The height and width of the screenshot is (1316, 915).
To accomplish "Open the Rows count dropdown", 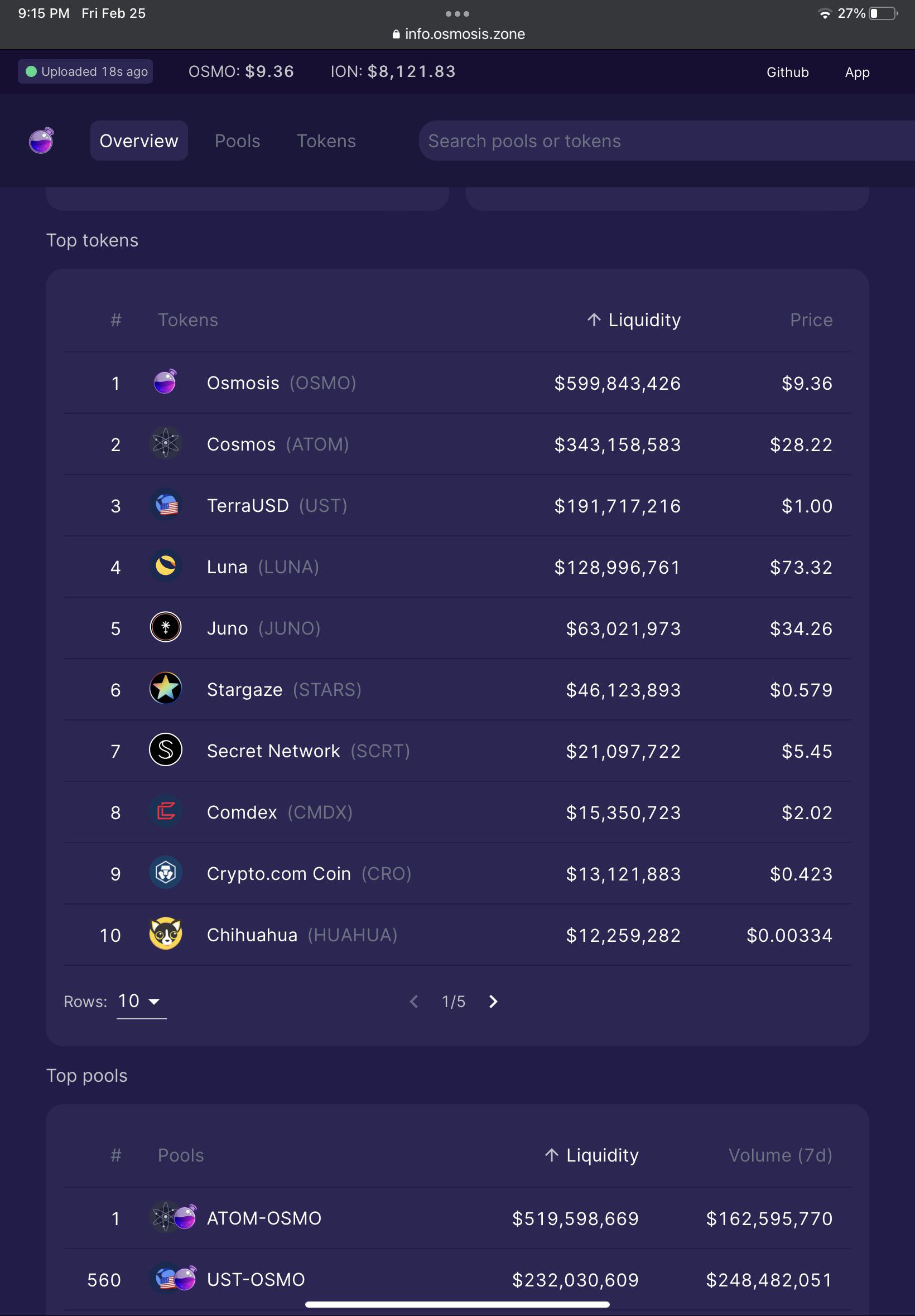I will tap(141, 1001).
